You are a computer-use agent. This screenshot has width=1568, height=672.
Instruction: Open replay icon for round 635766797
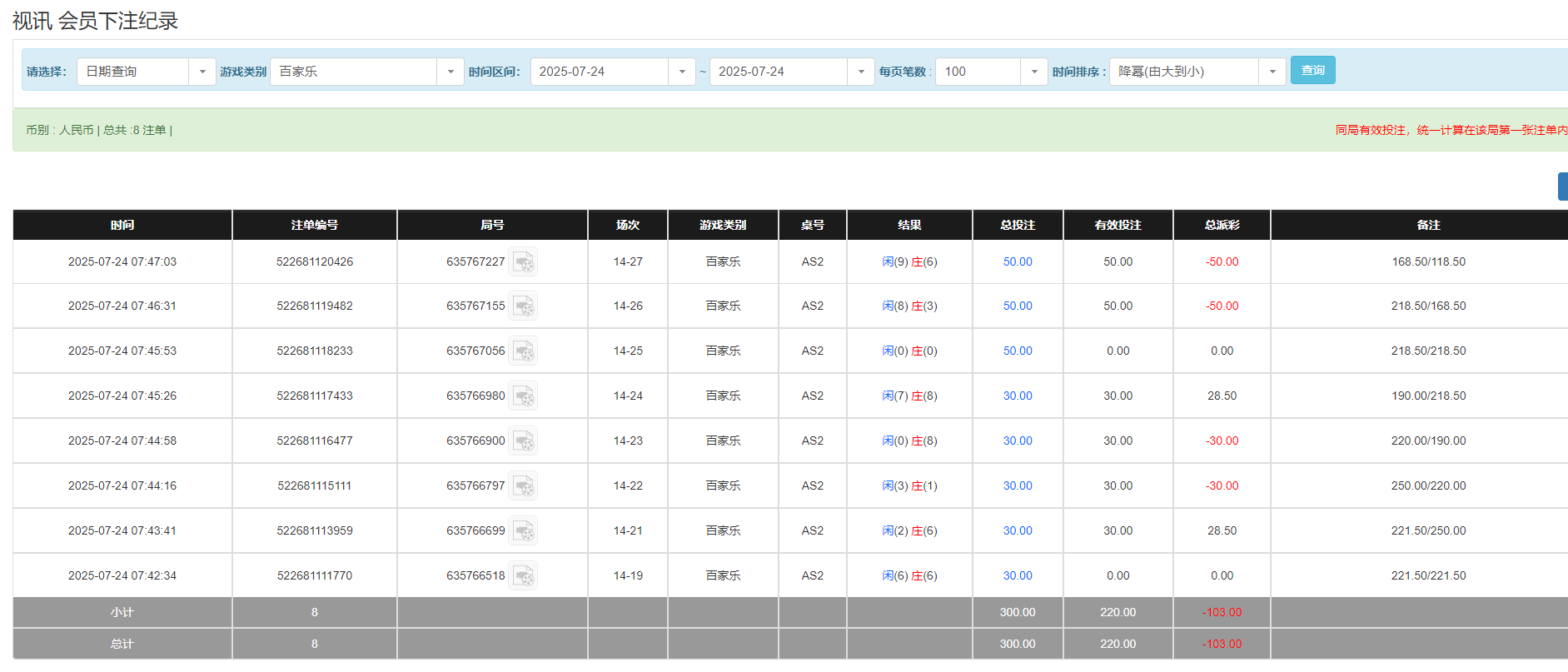click(x=523, y=486)
